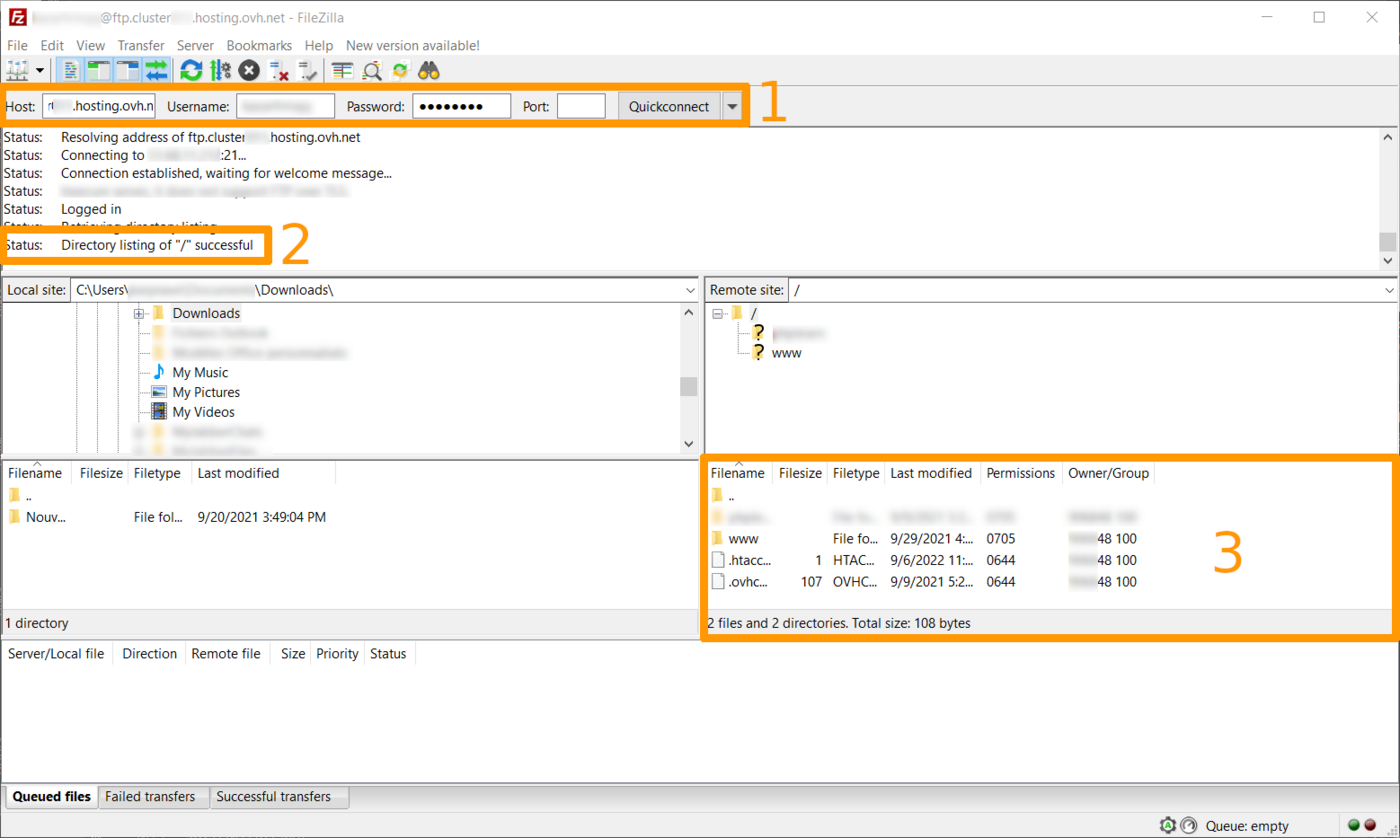
Task: Cancel the current operation
Action: tap(249, 70)
